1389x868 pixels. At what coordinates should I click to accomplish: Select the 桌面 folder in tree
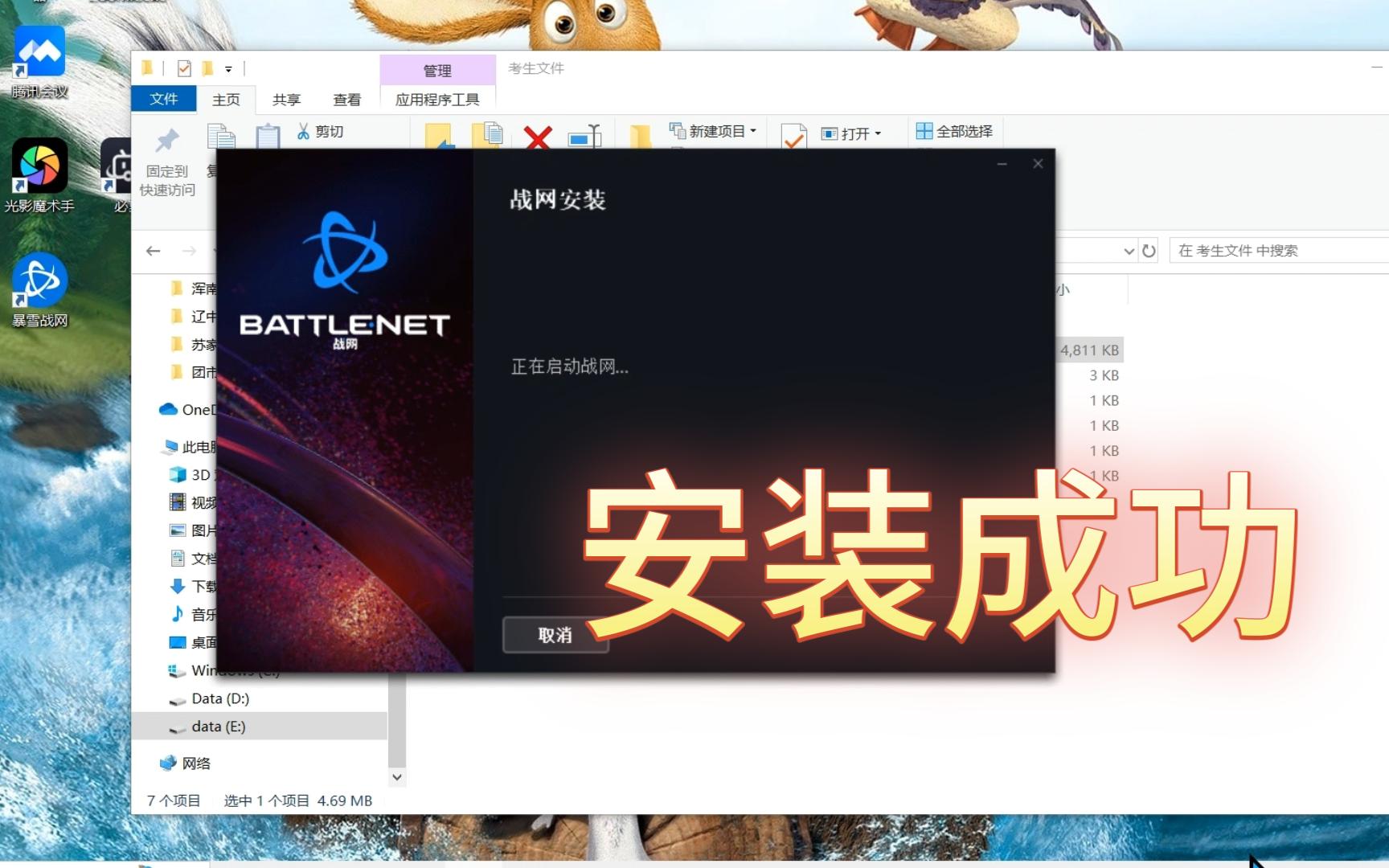[x=193, y=642]
